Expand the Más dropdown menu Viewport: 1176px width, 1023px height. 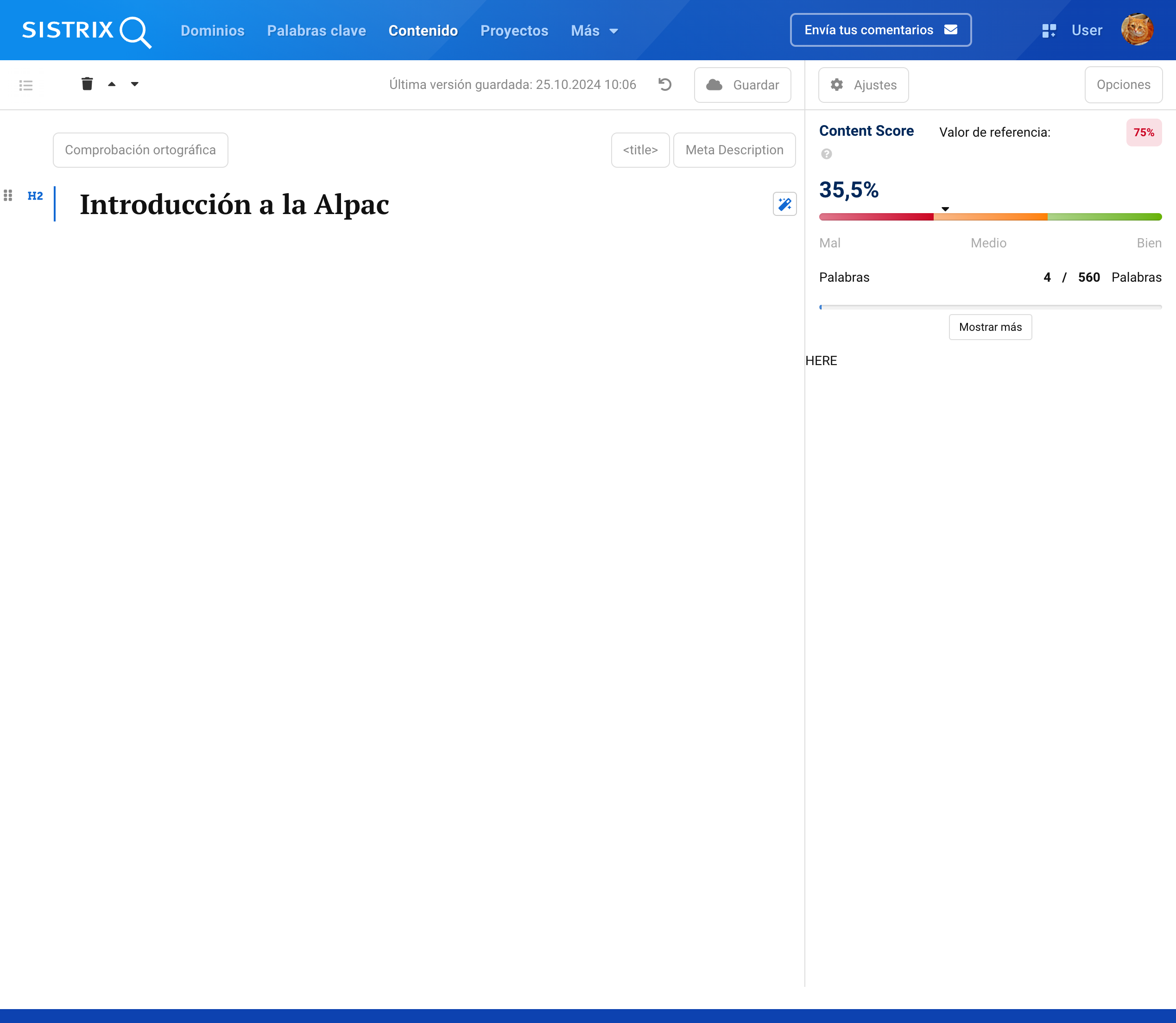tap(594, 31)
